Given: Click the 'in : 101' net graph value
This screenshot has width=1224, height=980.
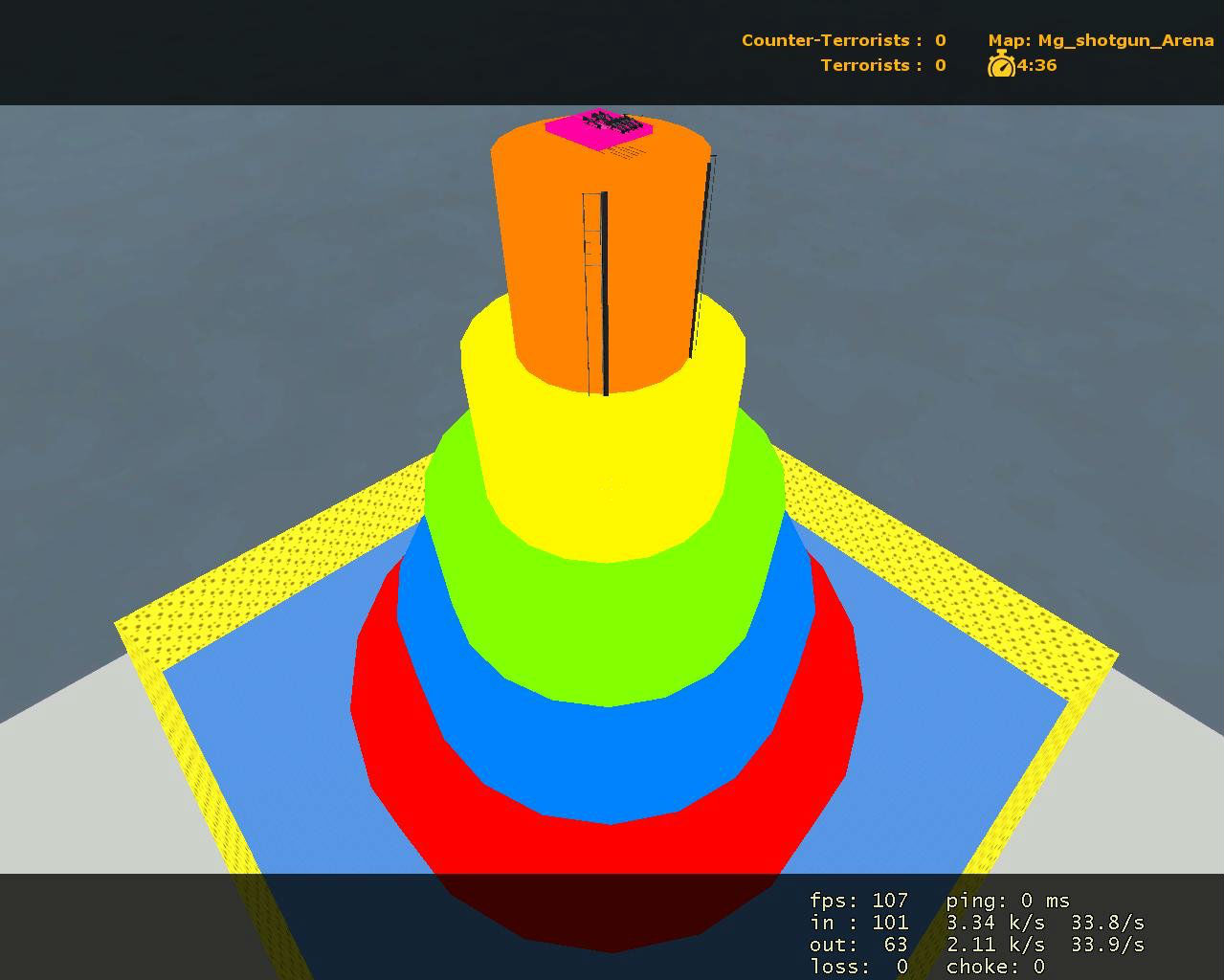Looking at the screenshot, I should tap(858, 923).
